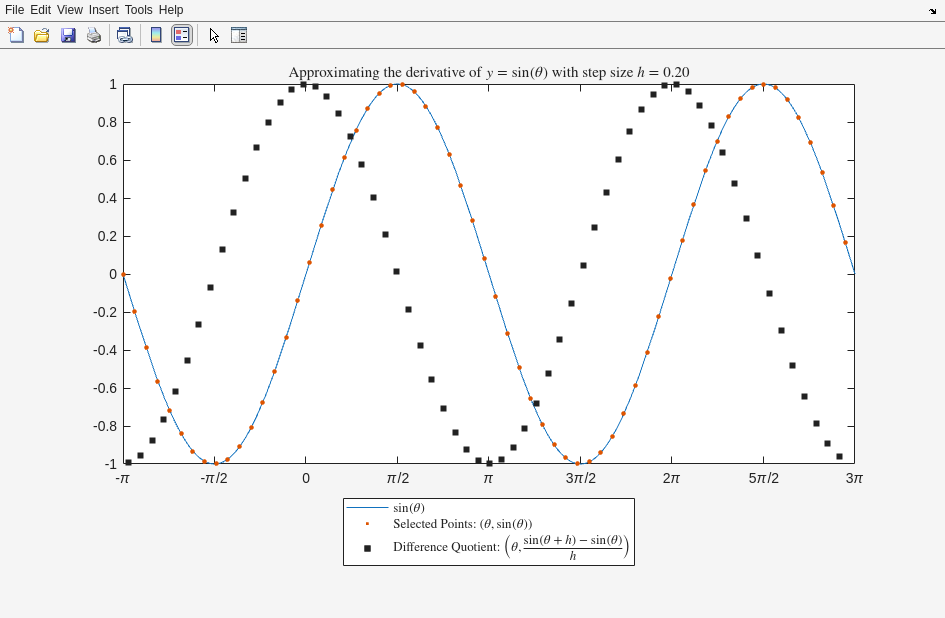The width and height of the screenshot is (945, 618).
Task: Toggle the Insert Legend toolbar button off
Action: click(x=181, y=35)
